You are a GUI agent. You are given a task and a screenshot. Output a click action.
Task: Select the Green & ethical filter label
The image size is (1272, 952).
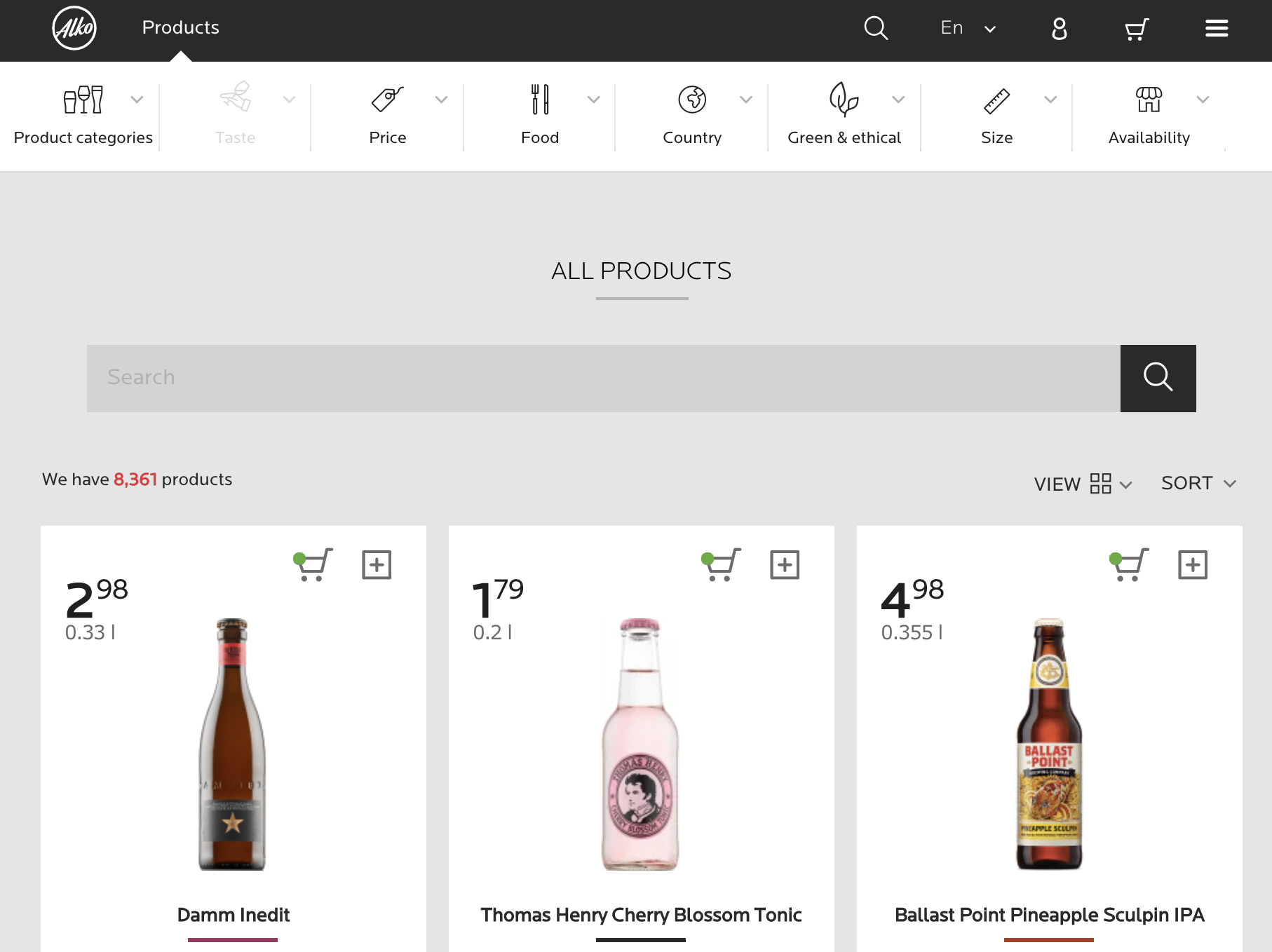[x=844, y=137]
